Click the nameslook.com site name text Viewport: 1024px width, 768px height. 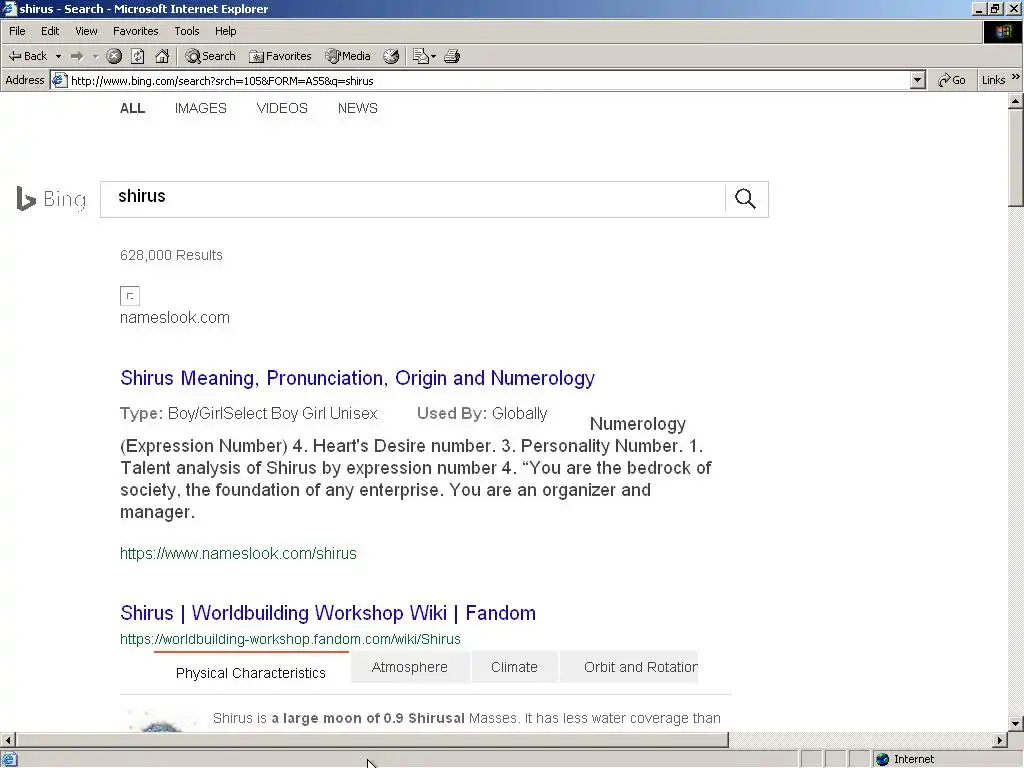click(175, 317)
